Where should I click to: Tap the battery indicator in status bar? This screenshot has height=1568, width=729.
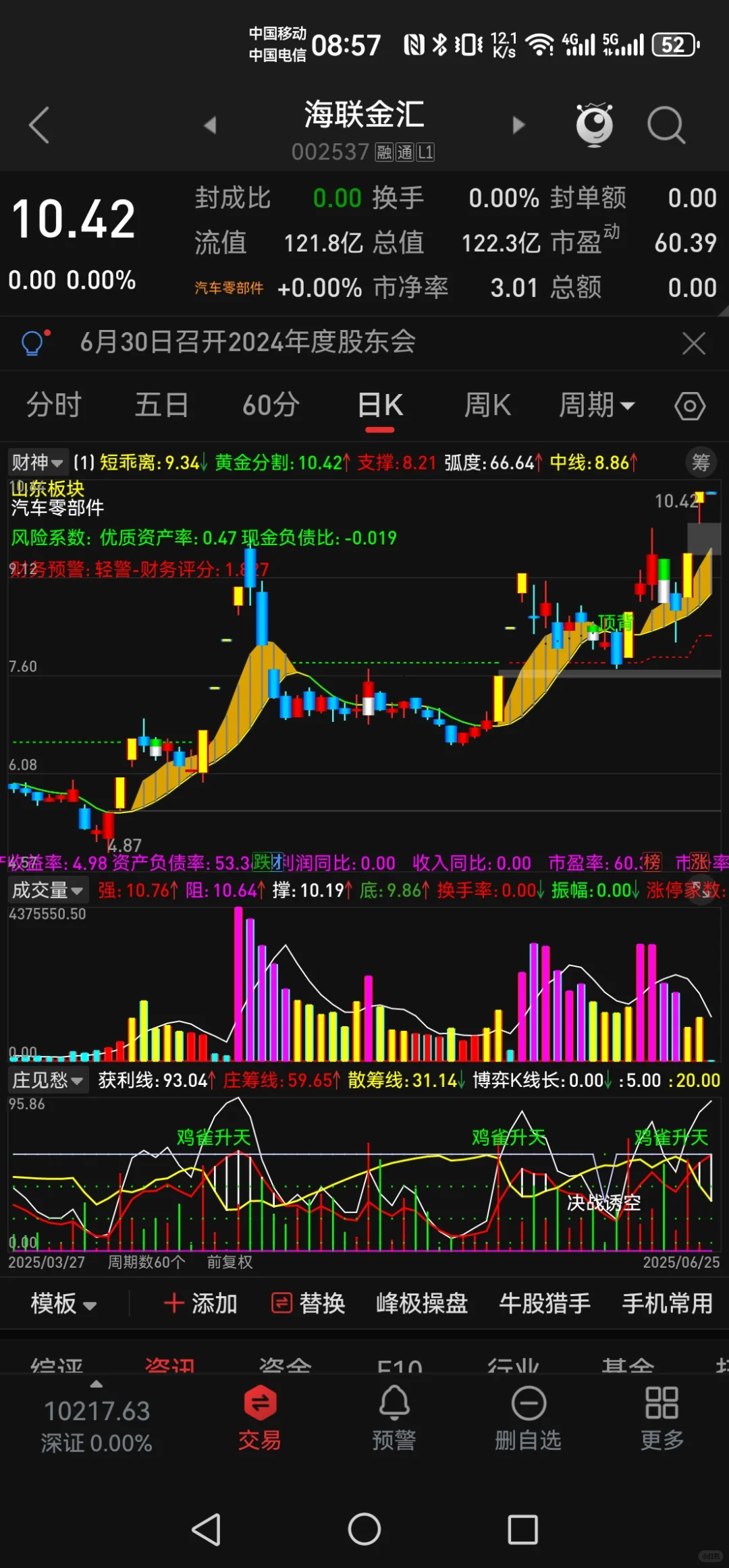tap(676, 45)
